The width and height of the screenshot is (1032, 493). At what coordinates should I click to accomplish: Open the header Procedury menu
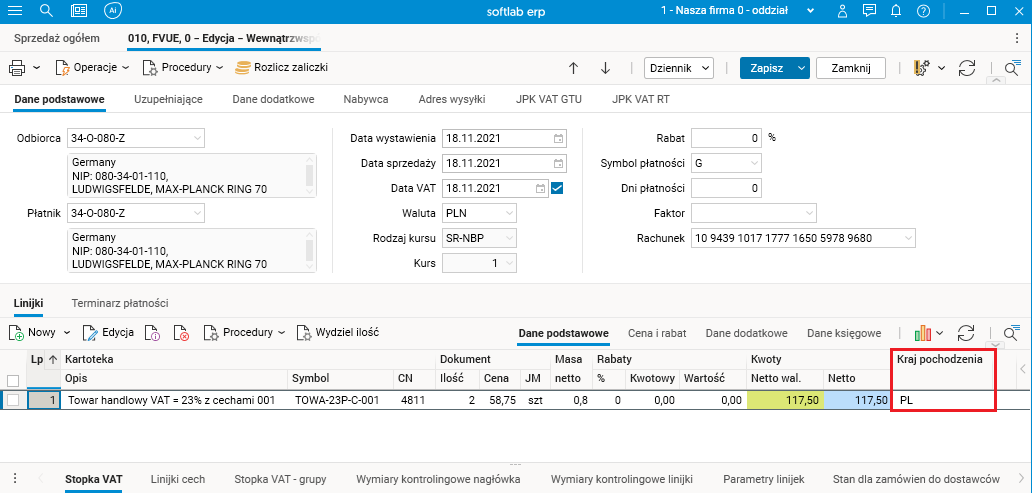(184, 67)
